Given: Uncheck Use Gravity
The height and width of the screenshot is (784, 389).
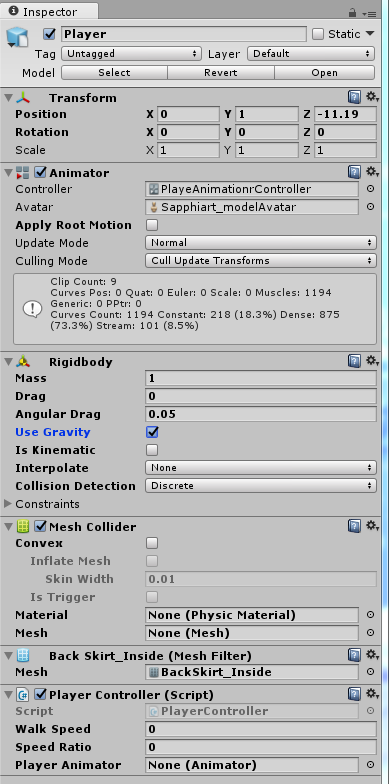Looking at the screenshot, I should 152,432.
